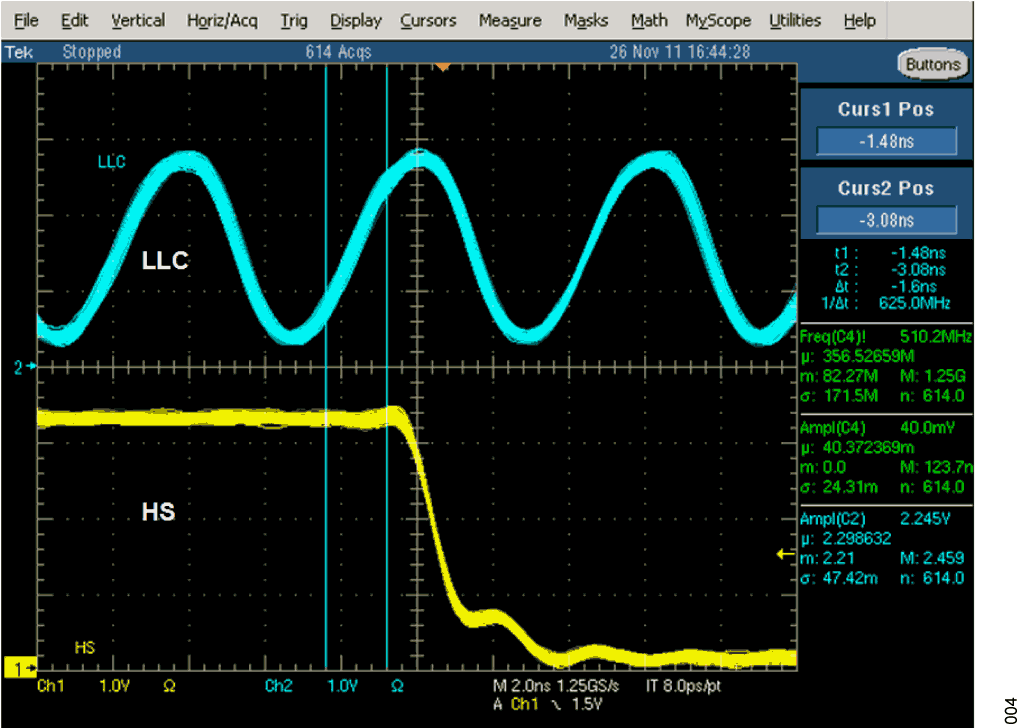This screenshot has width=1024, height=728.
Task: Select the channel 2 ground reference marker
Action: coord(24,368)
